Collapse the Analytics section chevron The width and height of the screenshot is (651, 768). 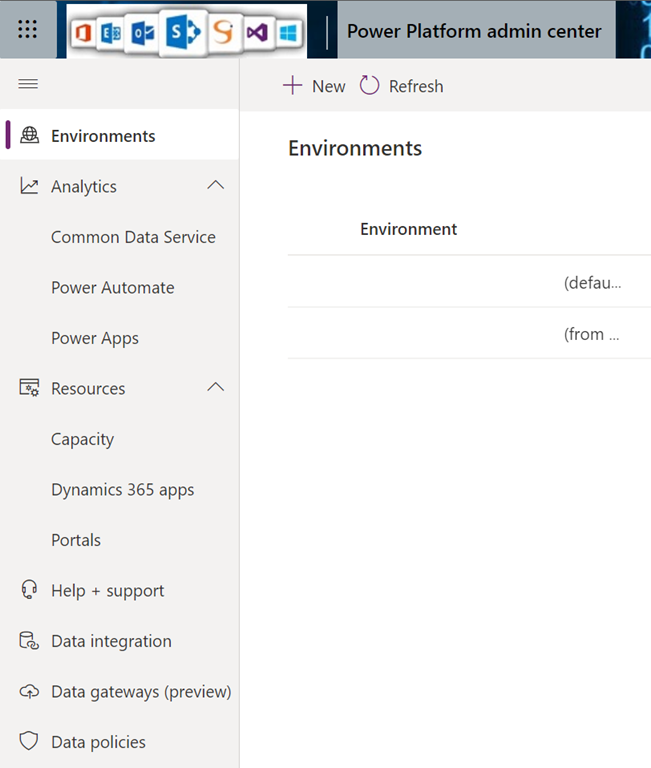click(x=215, y=186)
